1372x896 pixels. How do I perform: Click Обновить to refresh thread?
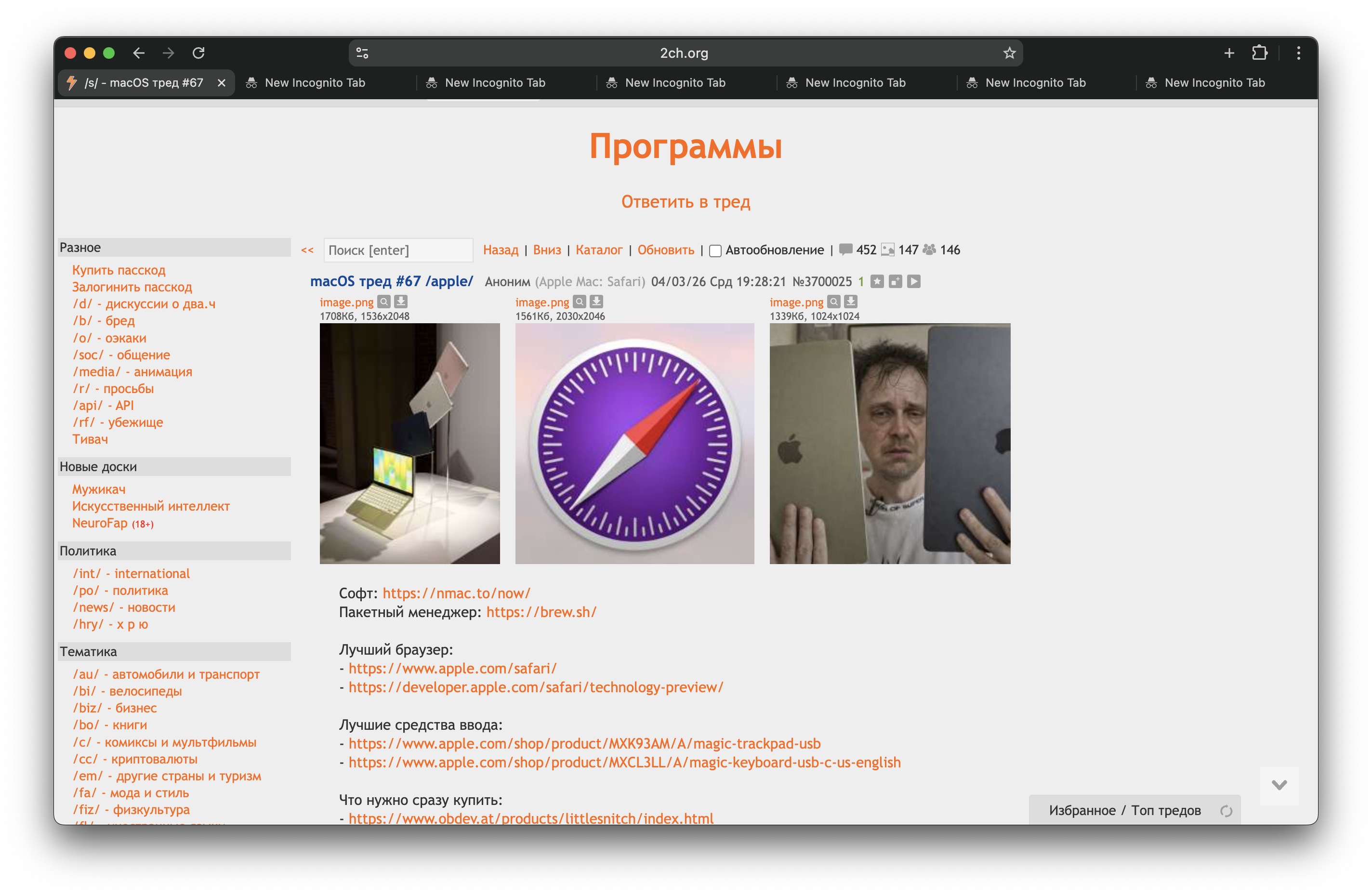(666, 250)
